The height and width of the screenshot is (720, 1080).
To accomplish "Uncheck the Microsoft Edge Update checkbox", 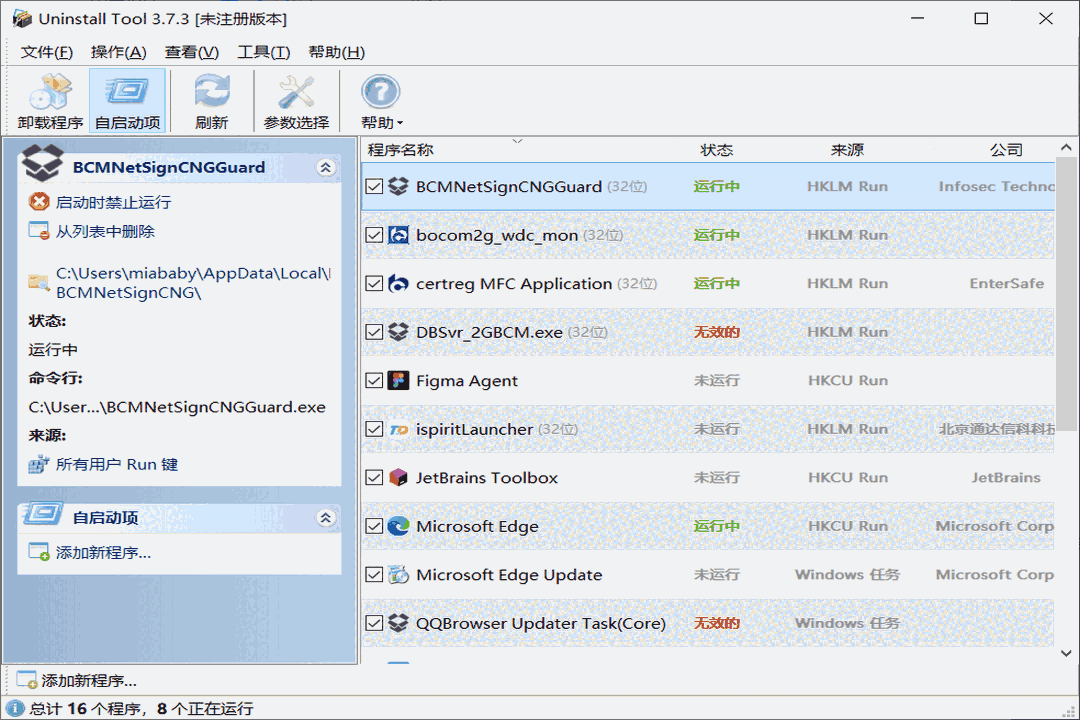I will click(x=374, y=575).
